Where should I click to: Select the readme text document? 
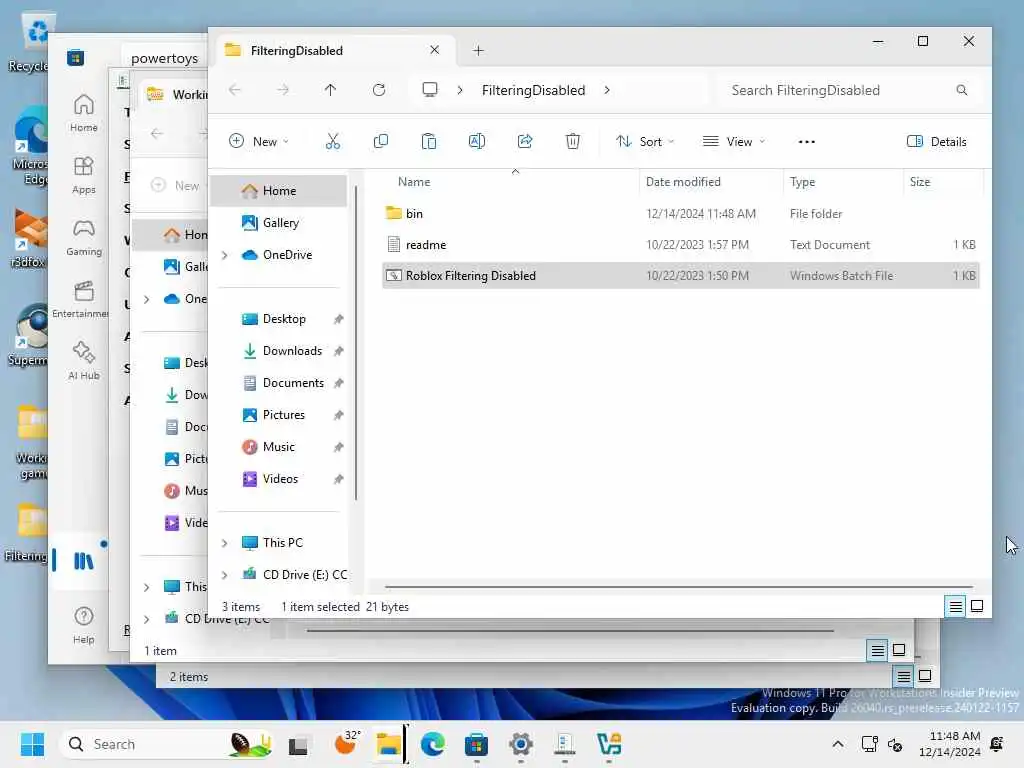(x=680, y=245)
